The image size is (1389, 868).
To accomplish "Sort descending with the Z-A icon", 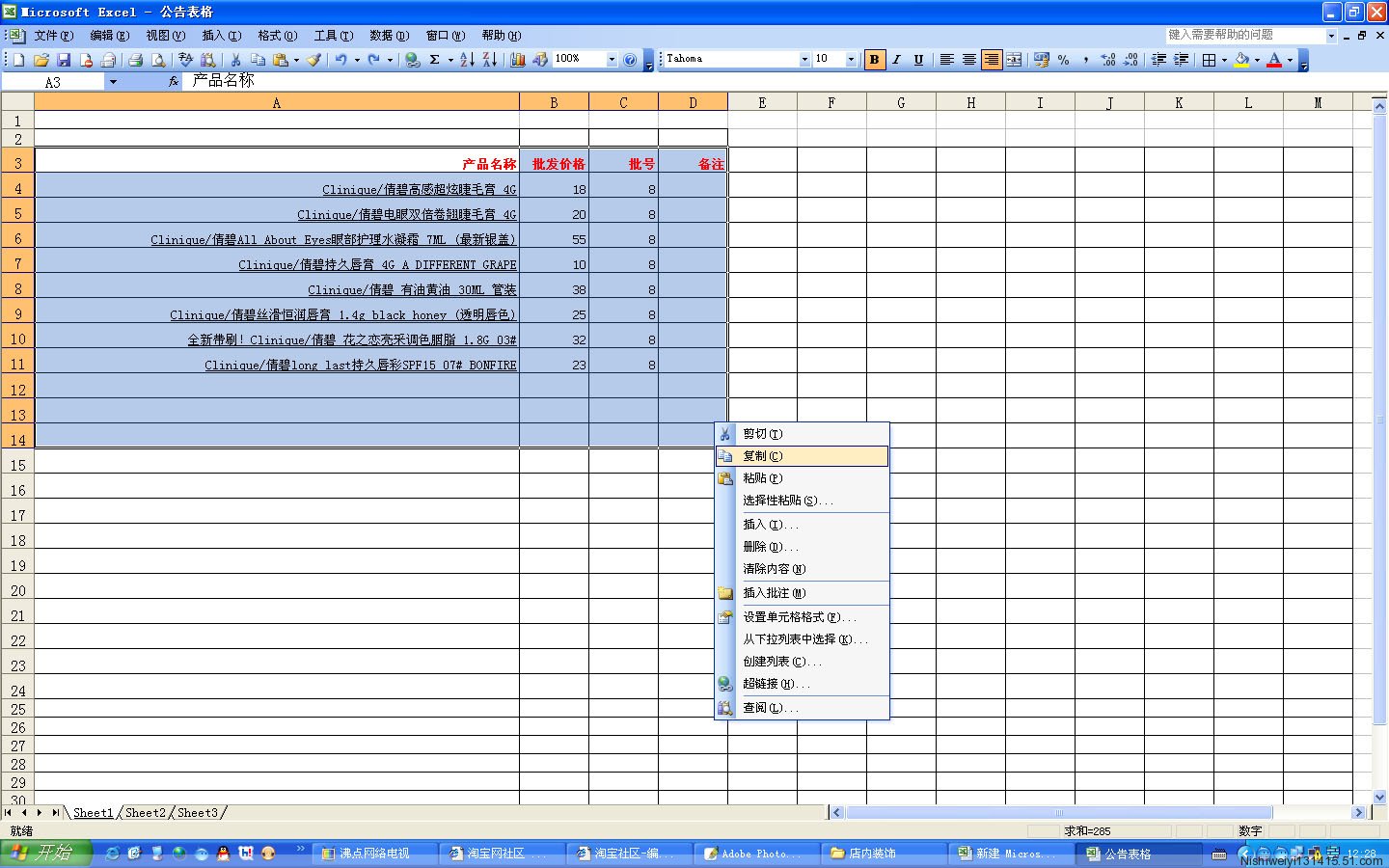I will pos(490,60).
